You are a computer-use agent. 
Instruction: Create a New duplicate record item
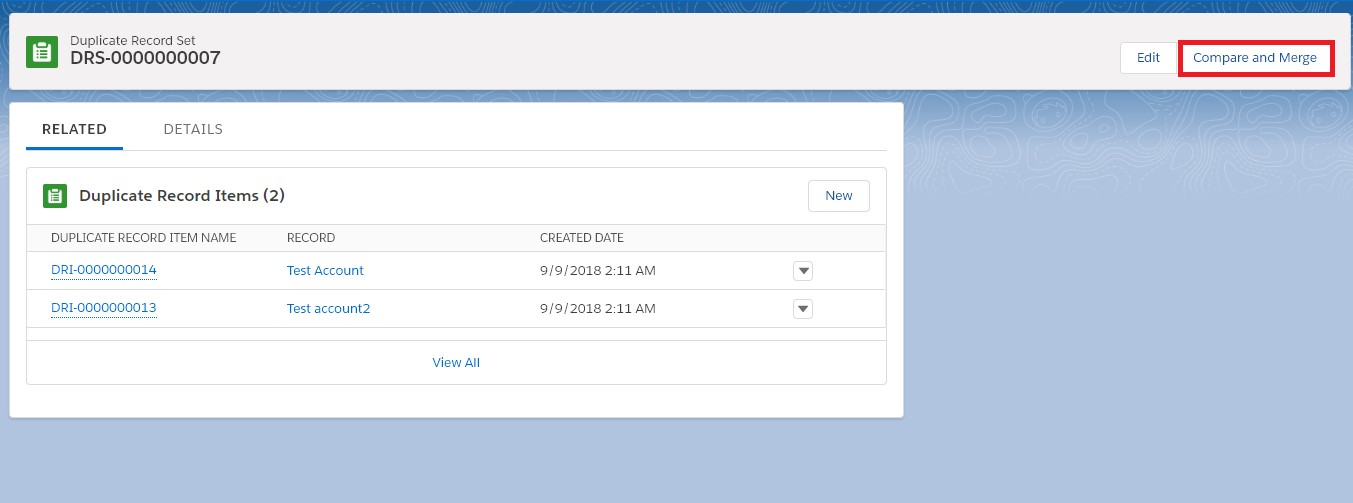(838, 196)
